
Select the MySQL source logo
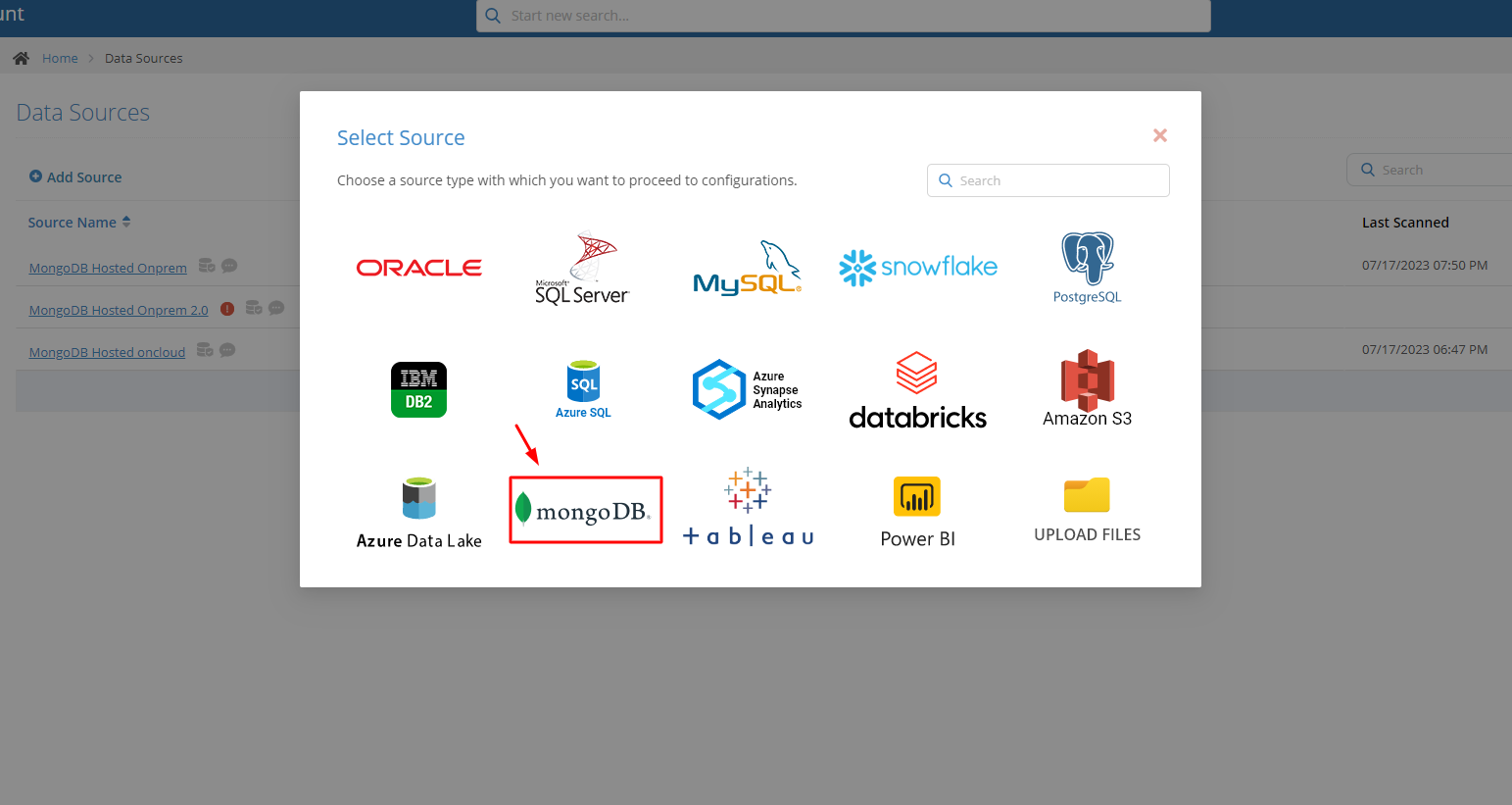pos(748,269)
